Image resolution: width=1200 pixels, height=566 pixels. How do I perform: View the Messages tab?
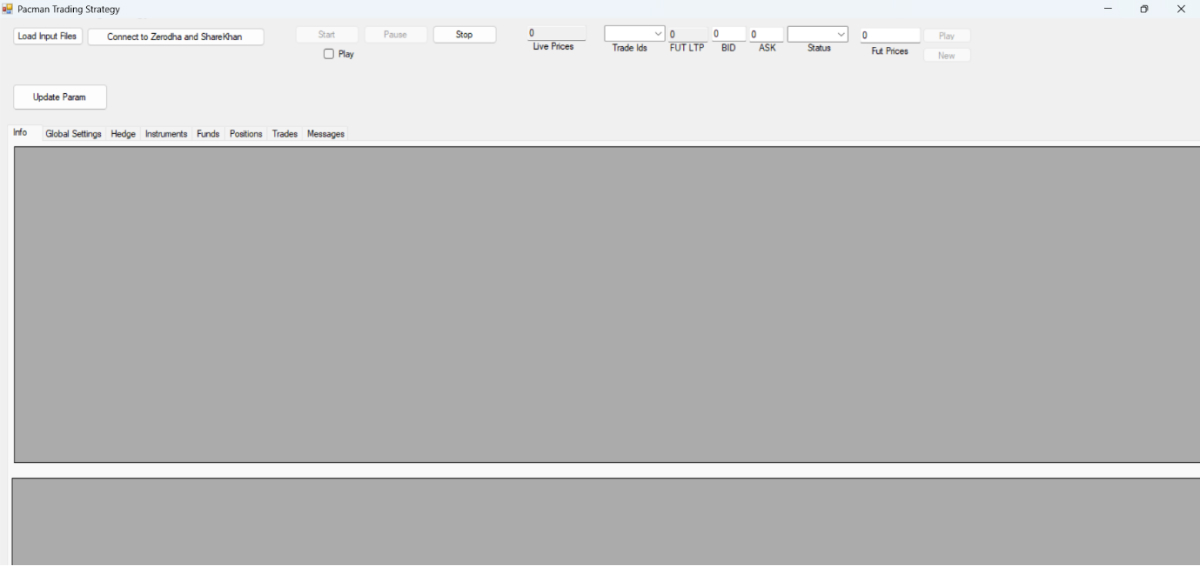point(326,134)
